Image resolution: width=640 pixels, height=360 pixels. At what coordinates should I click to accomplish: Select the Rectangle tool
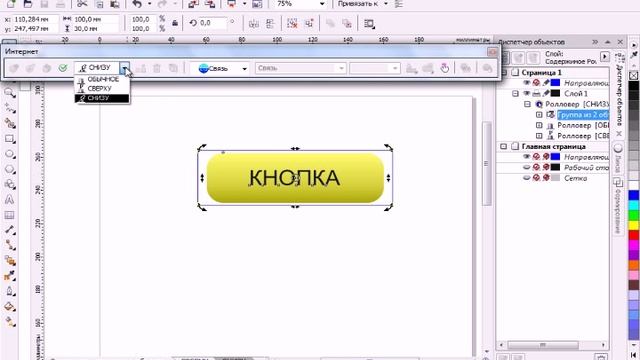pyautogui.click(x=10, y=139)
